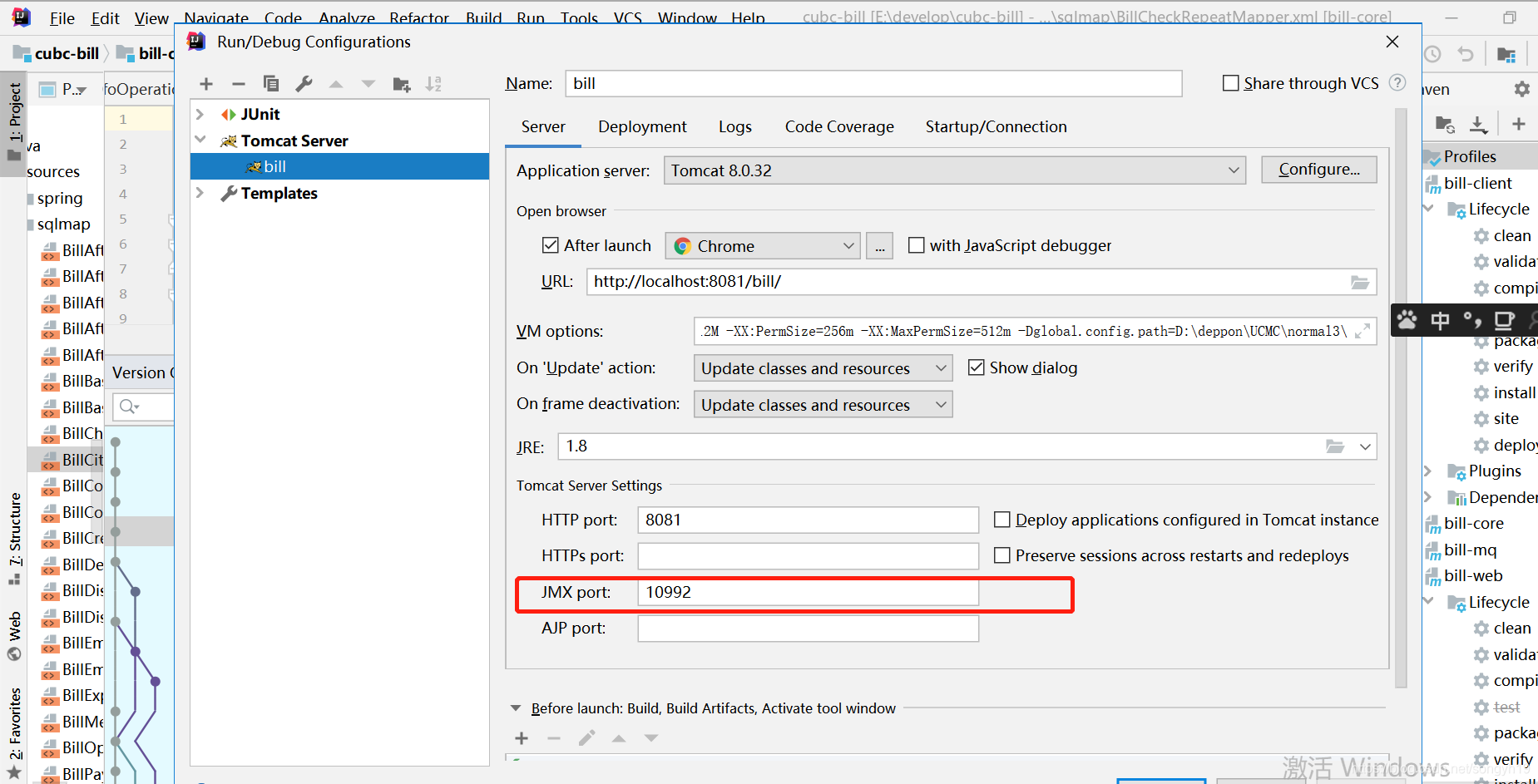Open the Structure tool window tab

coord(14,538)
